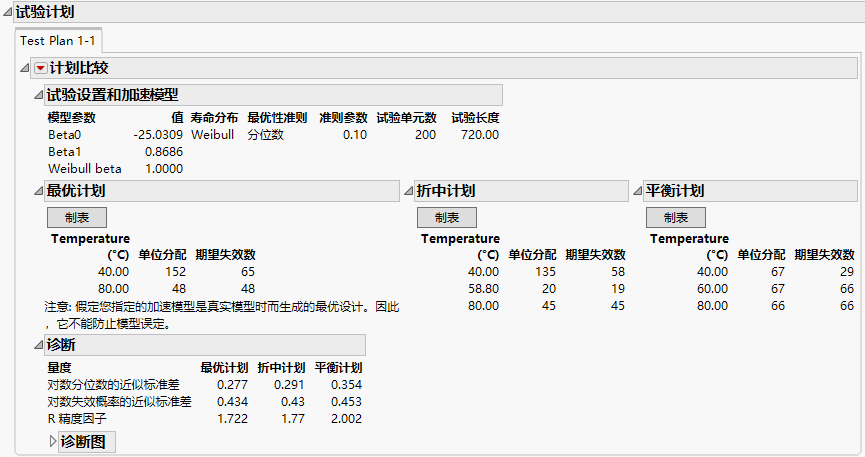The image size is (865, 457).
Task: Click the R 精度因子 row label
Action: pos(77,419)
